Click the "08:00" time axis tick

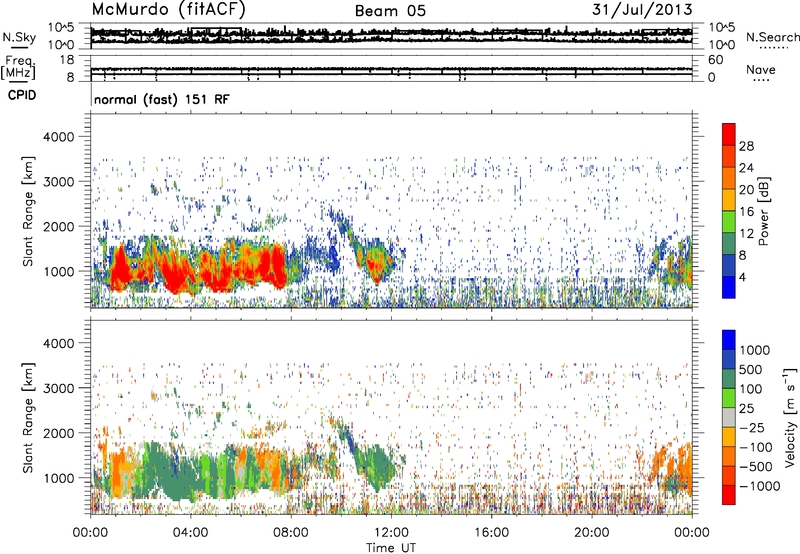click(291, 533)
